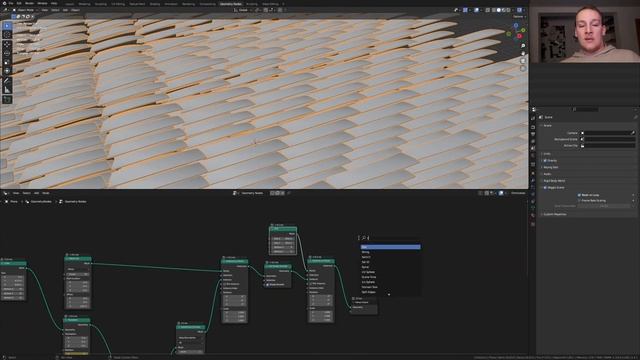The height and width of the screenshot is (360, 640).
Task: Select the Move tool
Action: point(7,44)
